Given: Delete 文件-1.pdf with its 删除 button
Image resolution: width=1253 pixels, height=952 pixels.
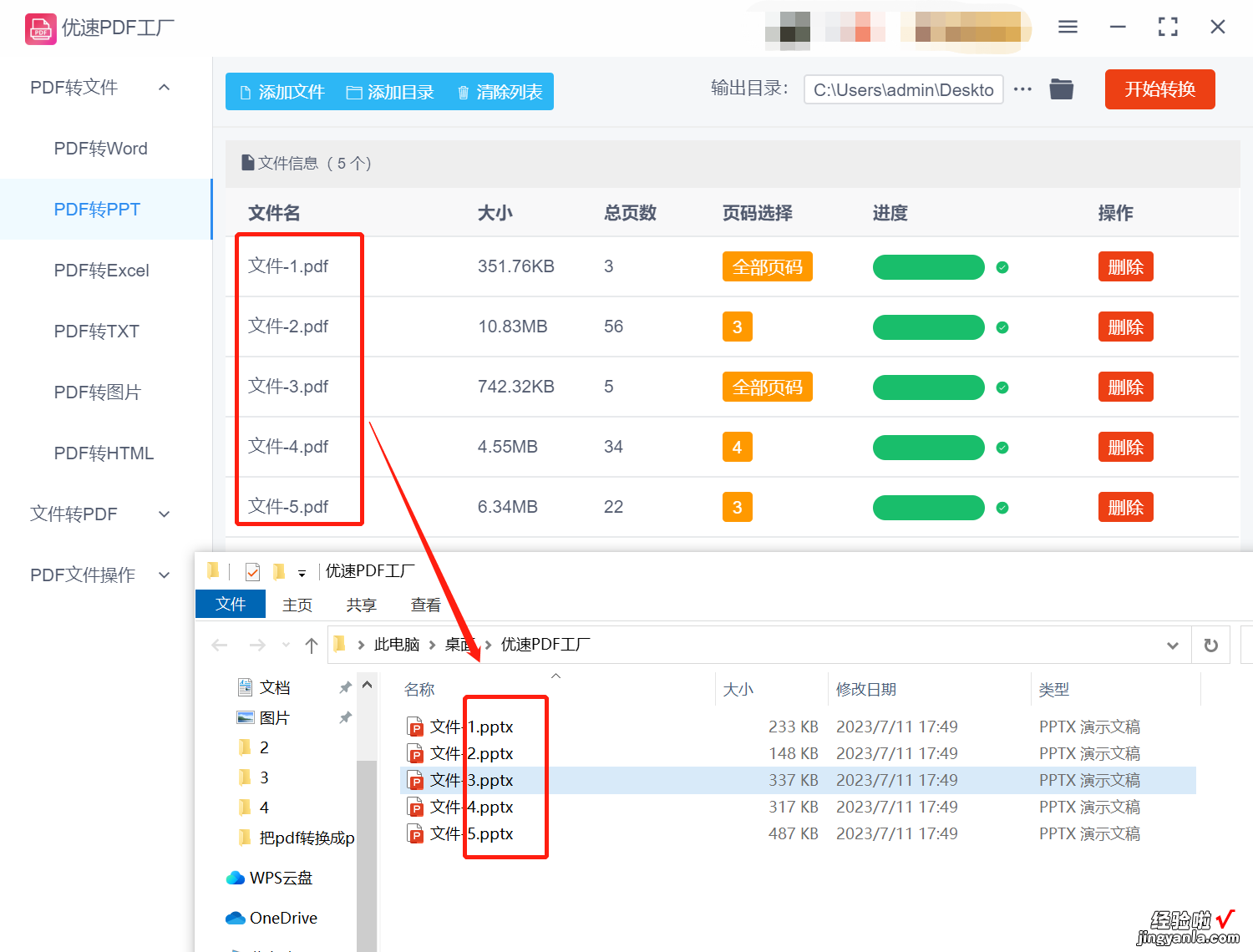Looking at the screenshot, I should [x=1126, y=267].
